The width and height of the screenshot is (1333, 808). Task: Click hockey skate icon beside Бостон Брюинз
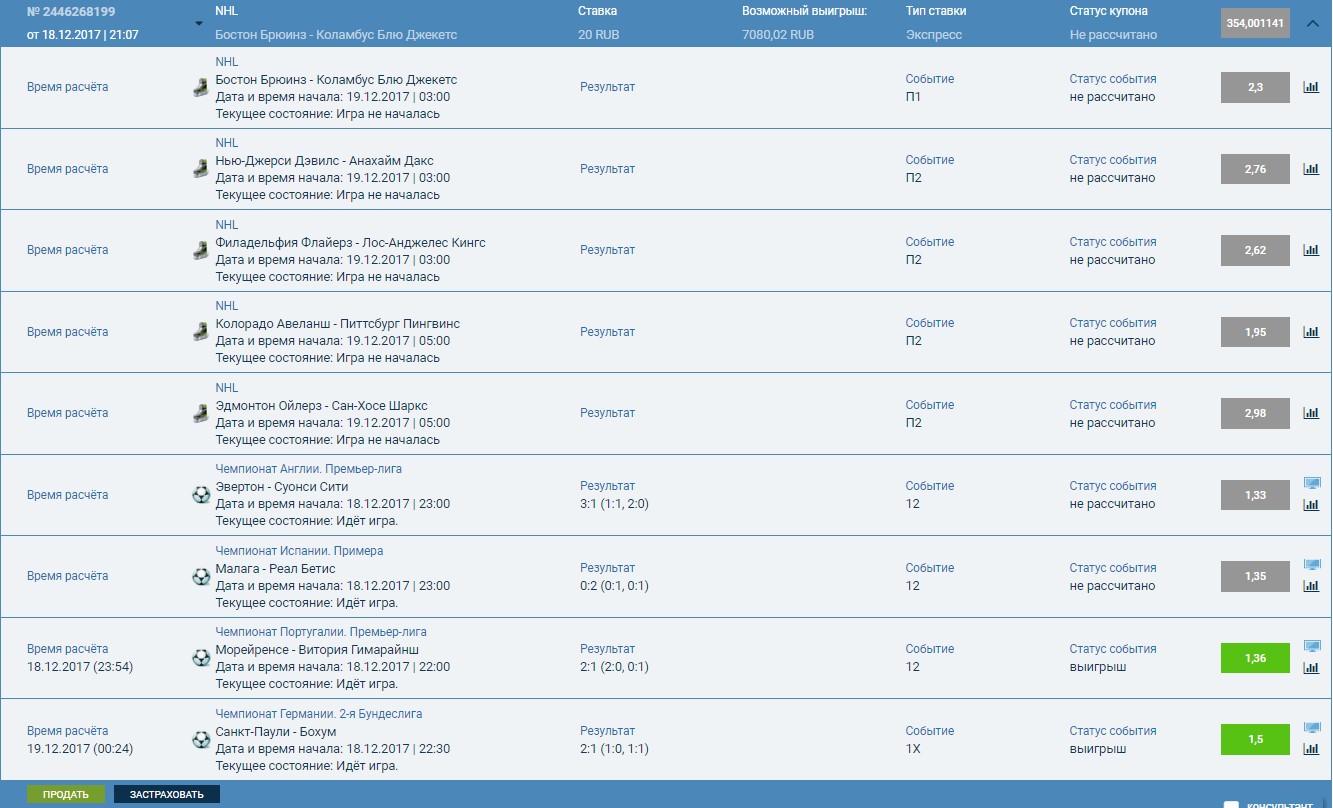(200, 88)
